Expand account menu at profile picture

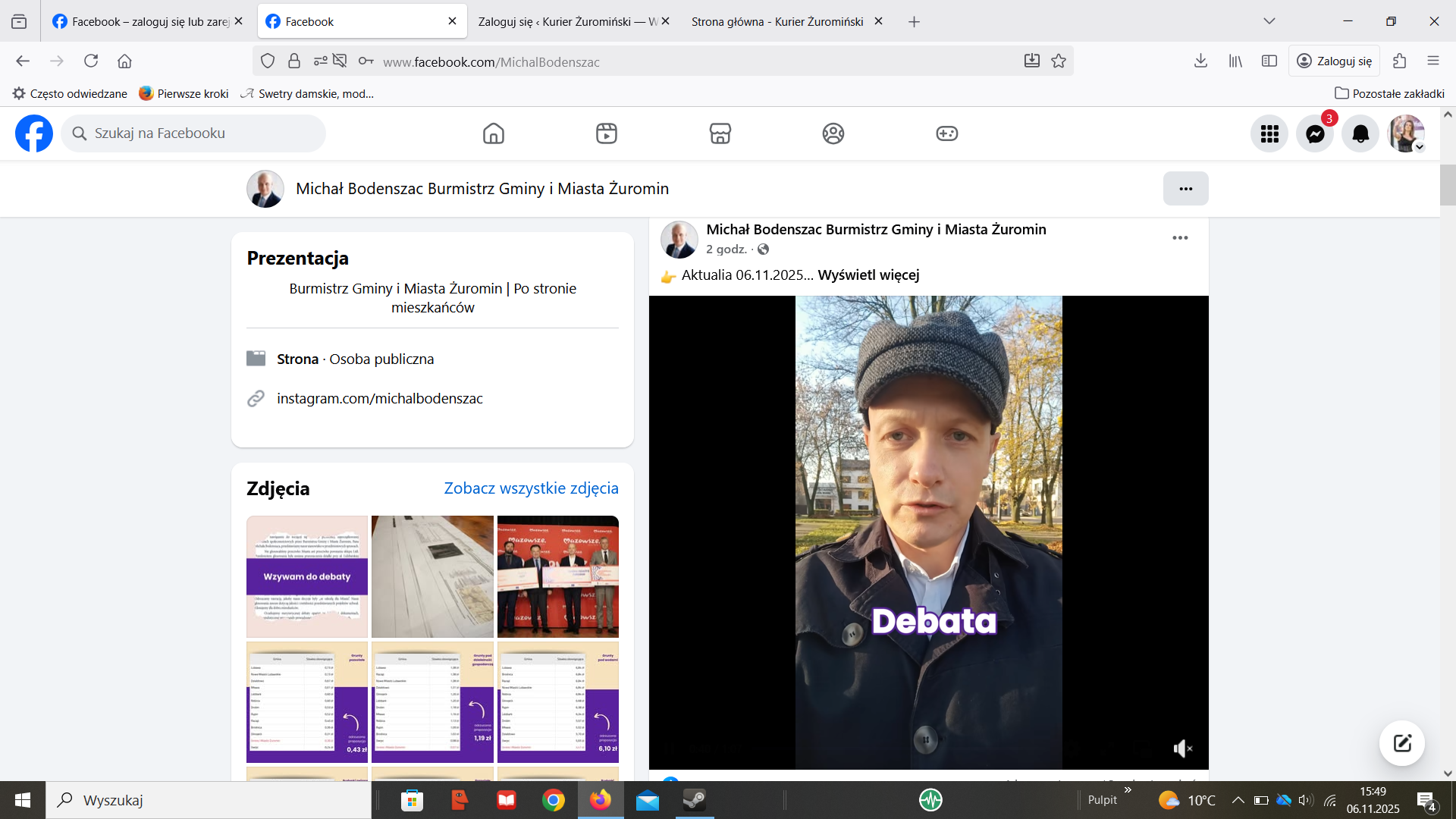click(x=1407, y=134)
